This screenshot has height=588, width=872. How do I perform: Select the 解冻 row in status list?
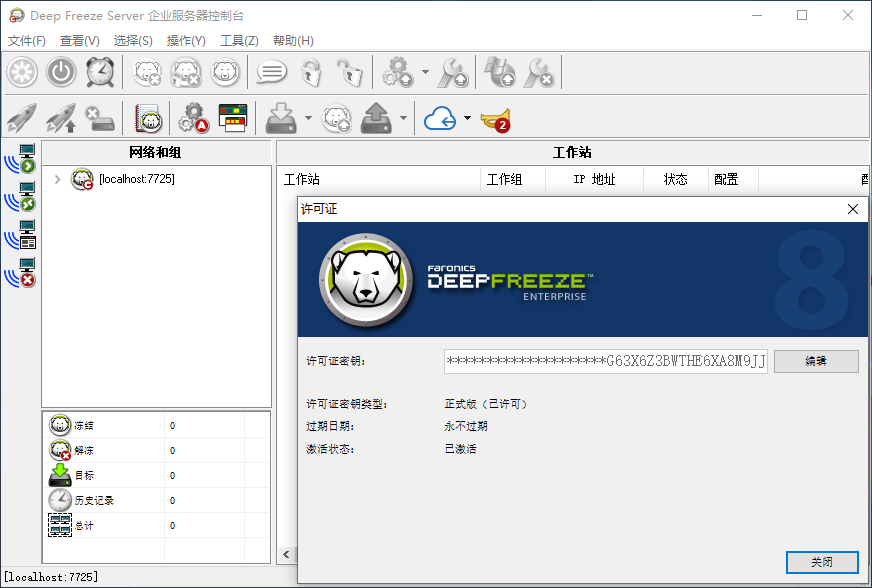pyautogui.click(x=156, y=451)
